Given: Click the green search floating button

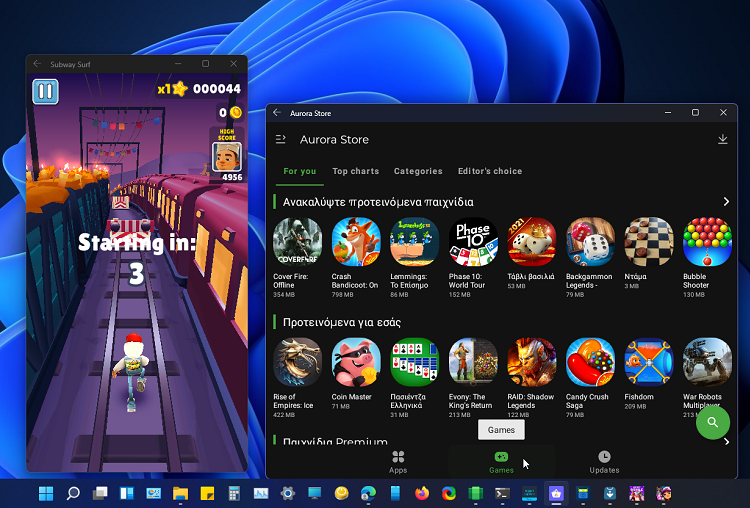Looking at the screenshot, I should (712, 422).
